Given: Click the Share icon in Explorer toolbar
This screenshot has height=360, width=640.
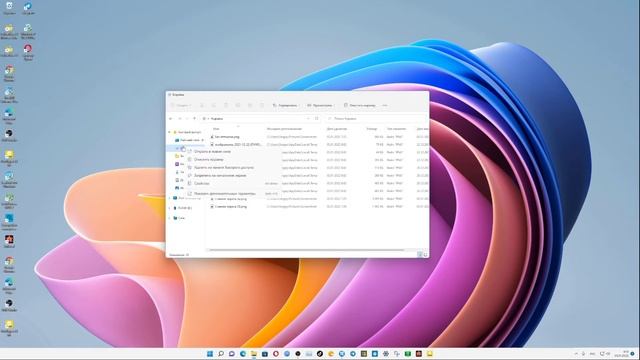Looking at the screenshot, I should click(x=250, y=105).
